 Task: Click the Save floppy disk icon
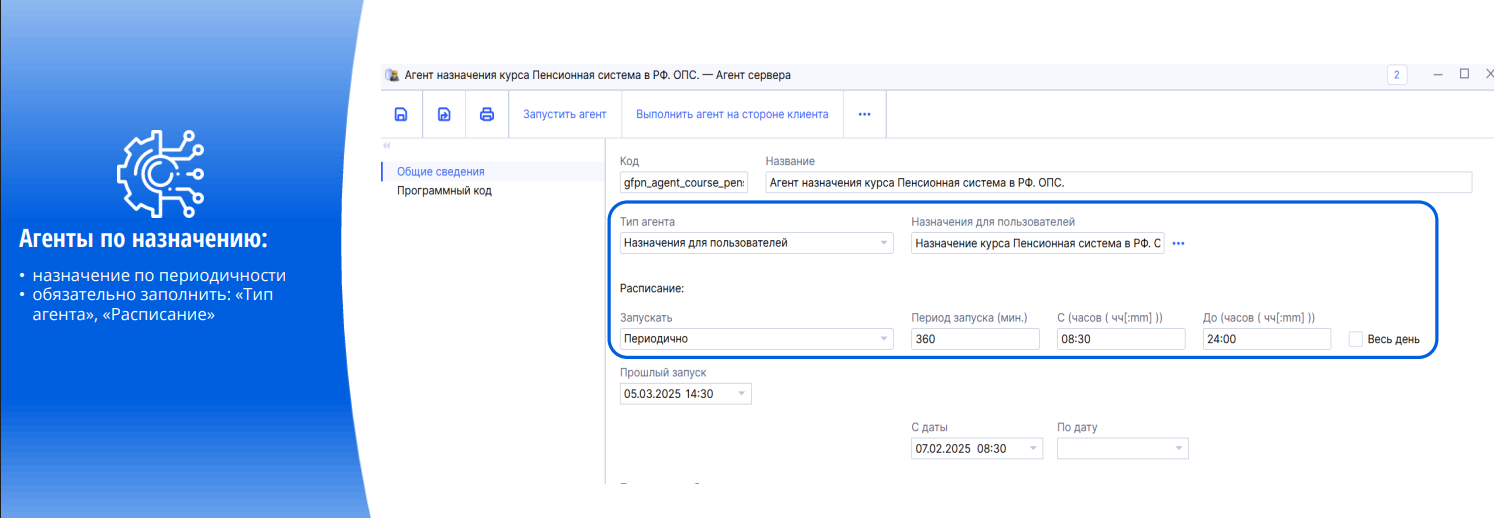pyautogui.click(x=401, y=114)
